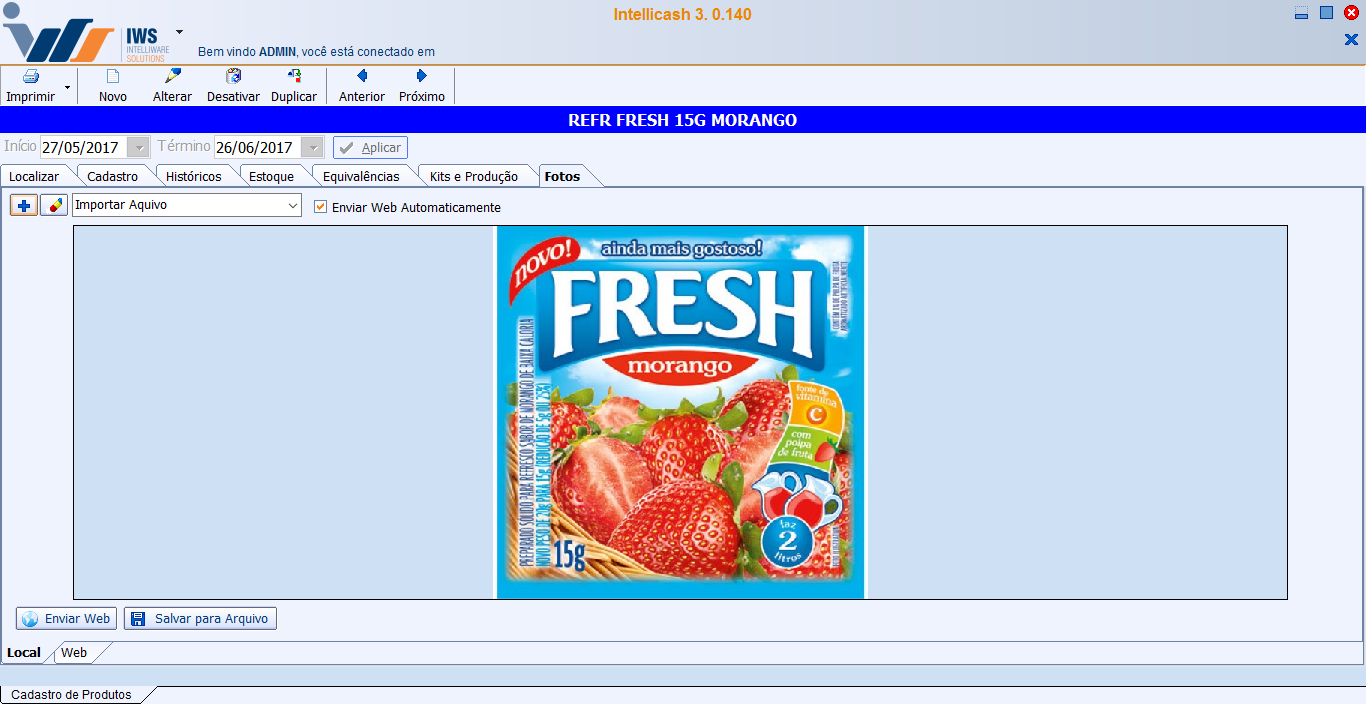Open the Importar Aquivo combo box
This screenshot has height=704, width=1366.
187,205
